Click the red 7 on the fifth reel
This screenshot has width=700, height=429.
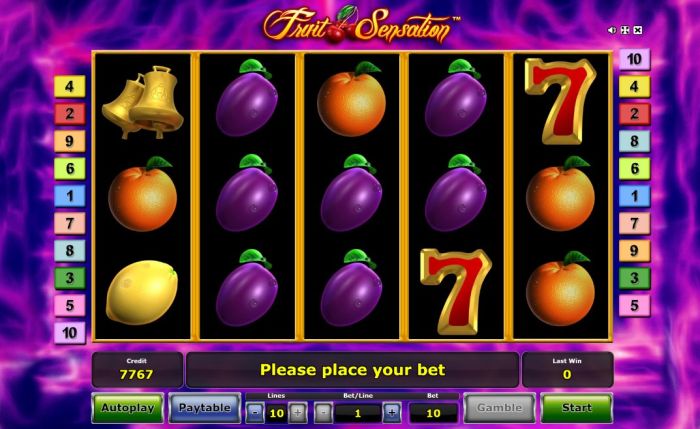click(560, 101)
